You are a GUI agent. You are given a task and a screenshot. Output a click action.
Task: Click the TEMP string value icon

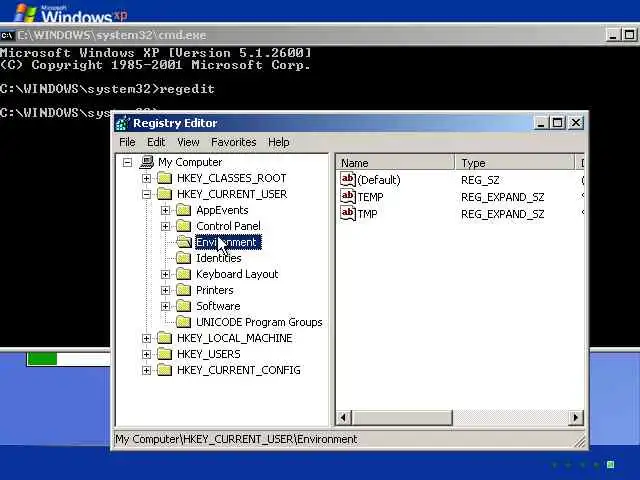tap(348, 196)
